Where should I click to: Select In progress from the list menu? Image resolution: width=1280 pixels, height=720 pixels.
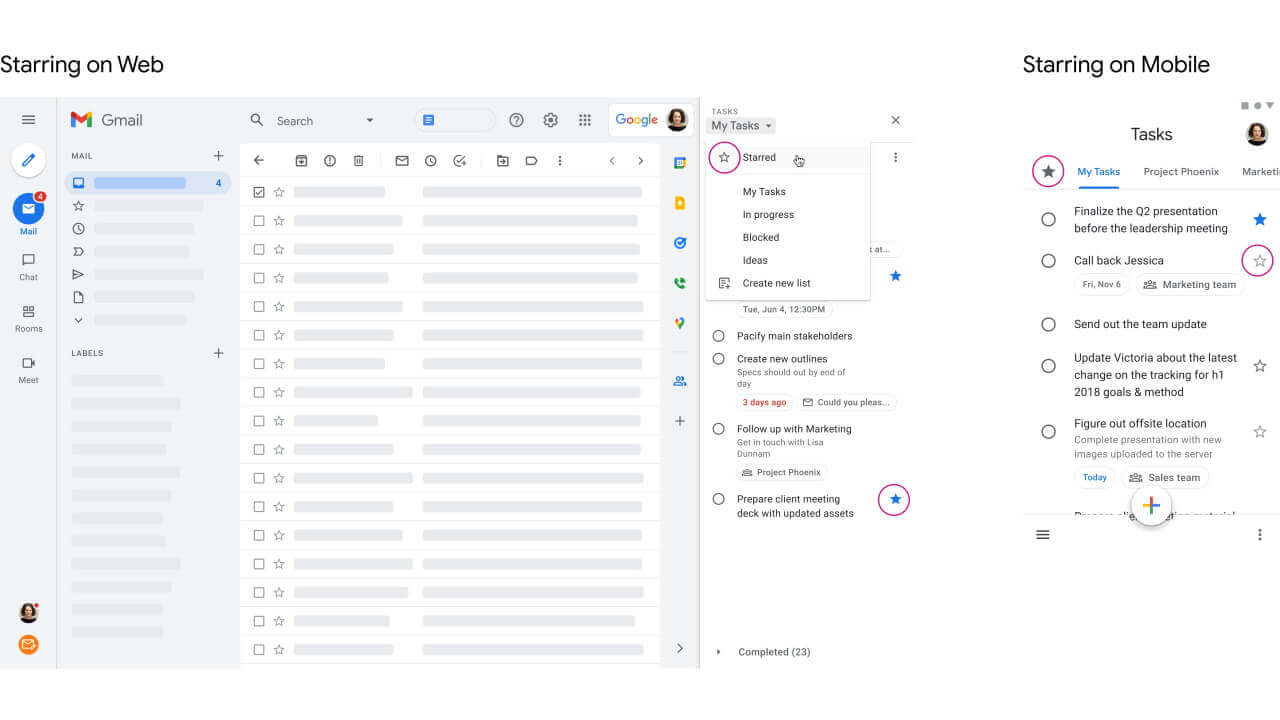(768, 214)
